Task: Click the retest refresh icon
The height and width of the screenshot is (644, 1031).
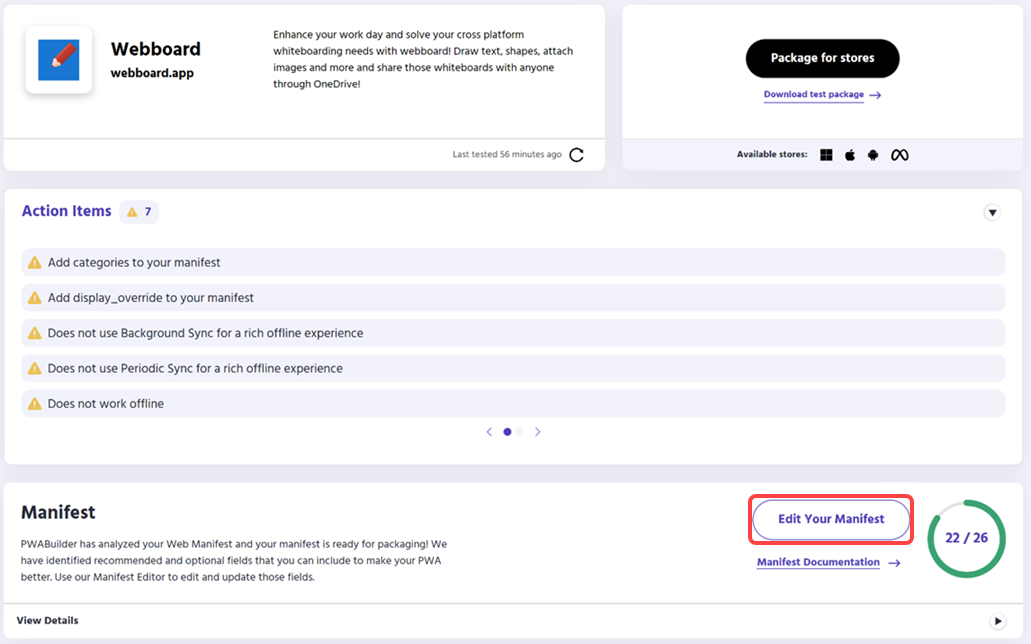Action: (577, 155)
